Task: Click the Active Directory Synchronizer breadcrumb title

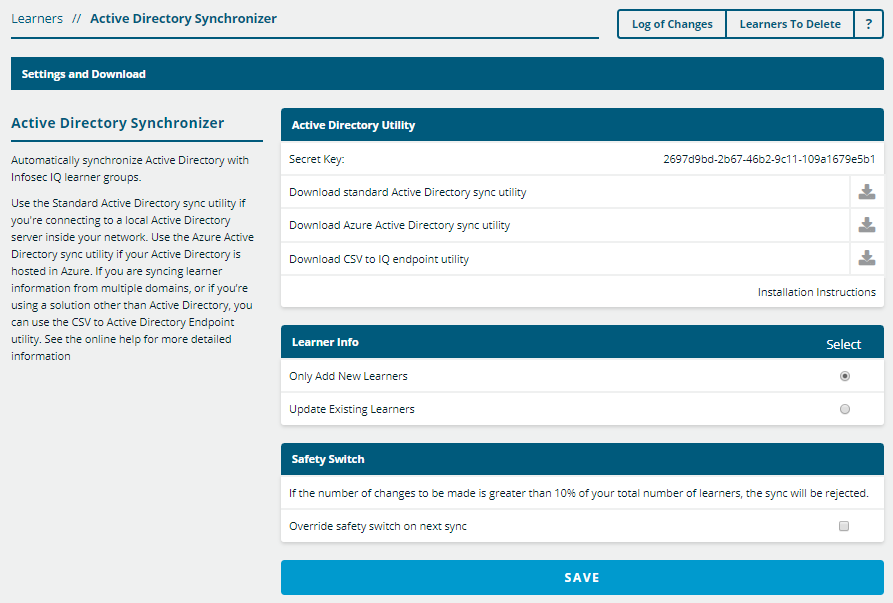Action: [x=183, y=19]
